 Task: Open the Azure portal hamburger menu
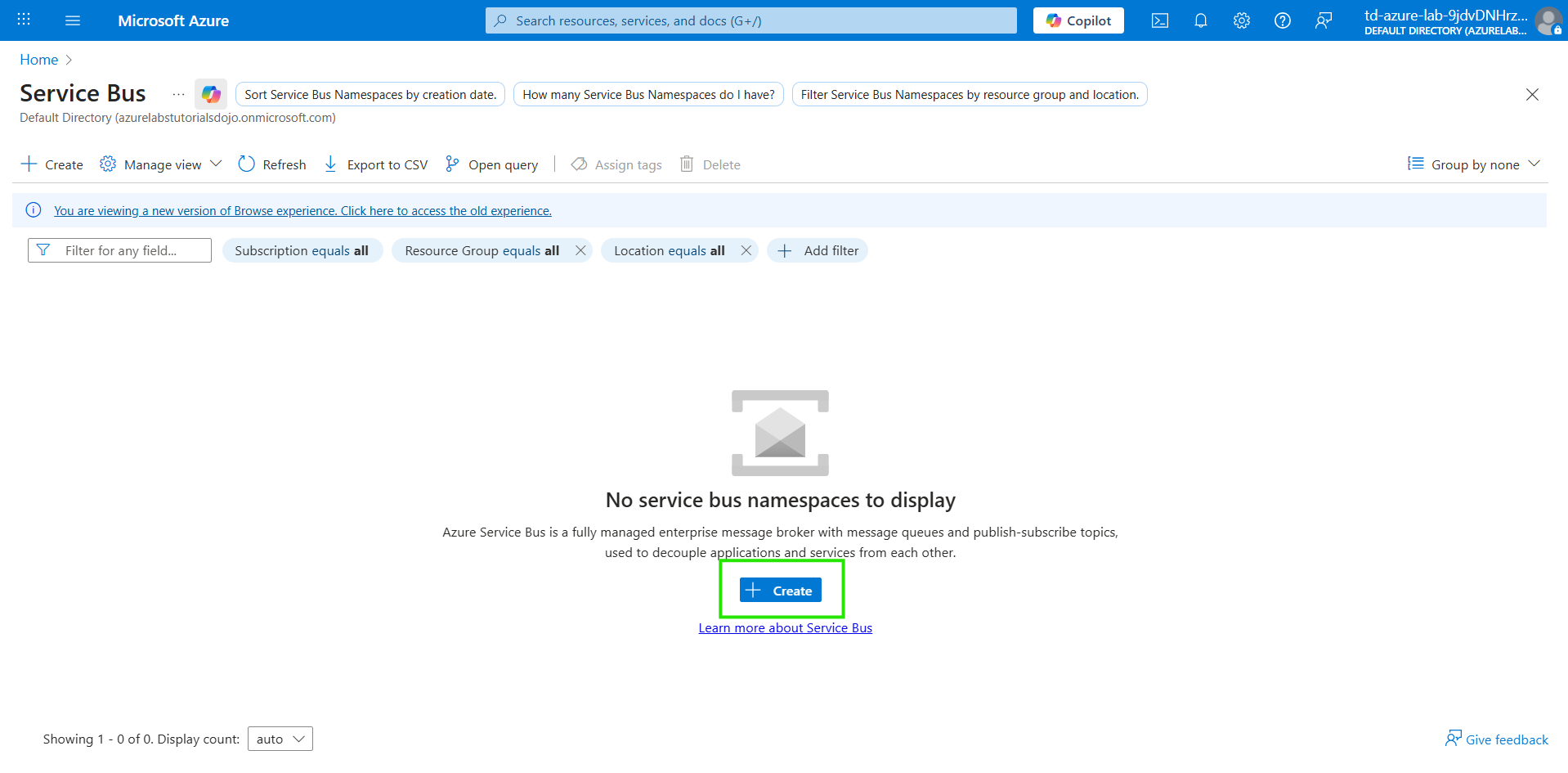(x=73, y=20)
